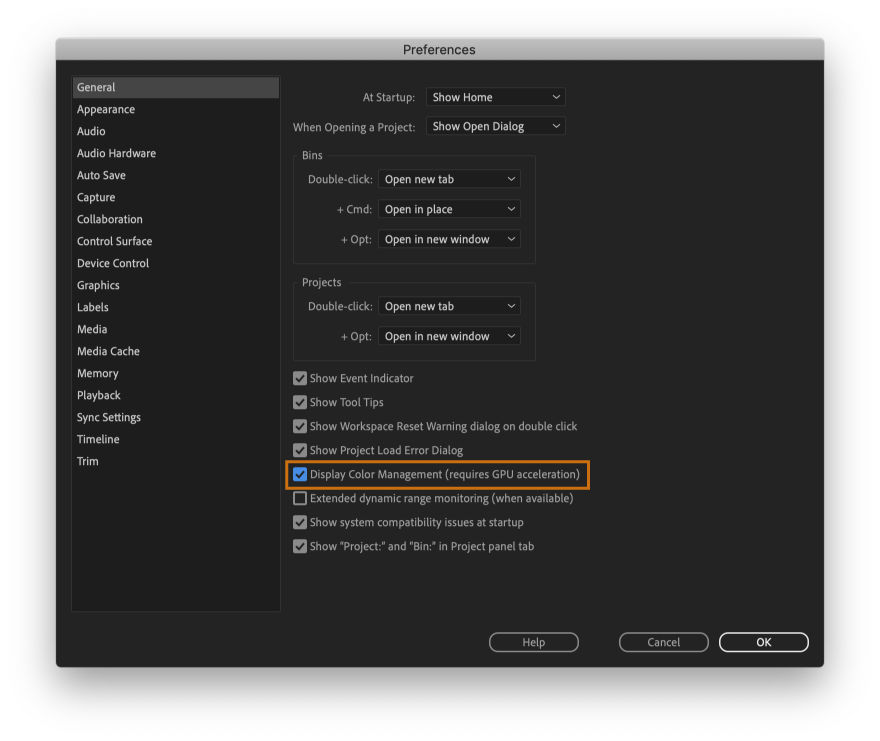Open the Bins + Cmd dropdown
880x741 pixels.
click(x=449, y=208)
